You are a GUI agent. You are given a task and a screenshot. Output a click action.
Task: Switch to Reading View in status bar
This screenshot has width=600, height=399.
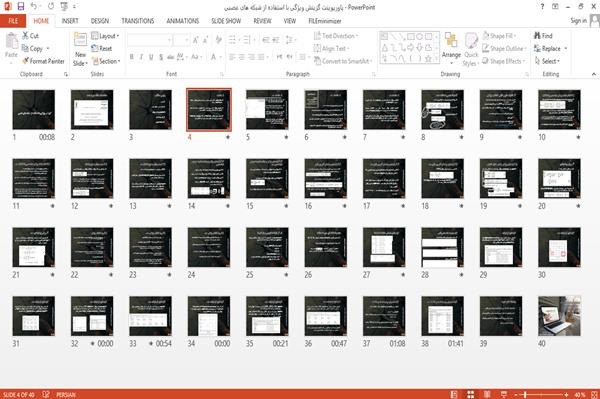click(x=487, y=394)
